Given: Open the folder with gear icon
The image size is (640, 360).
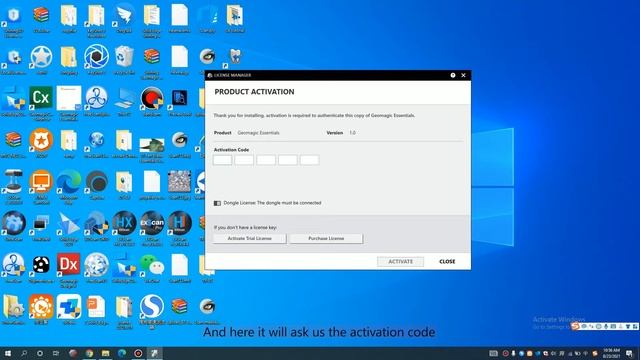Looking at the screenshot, I should (x=13, y=306).
